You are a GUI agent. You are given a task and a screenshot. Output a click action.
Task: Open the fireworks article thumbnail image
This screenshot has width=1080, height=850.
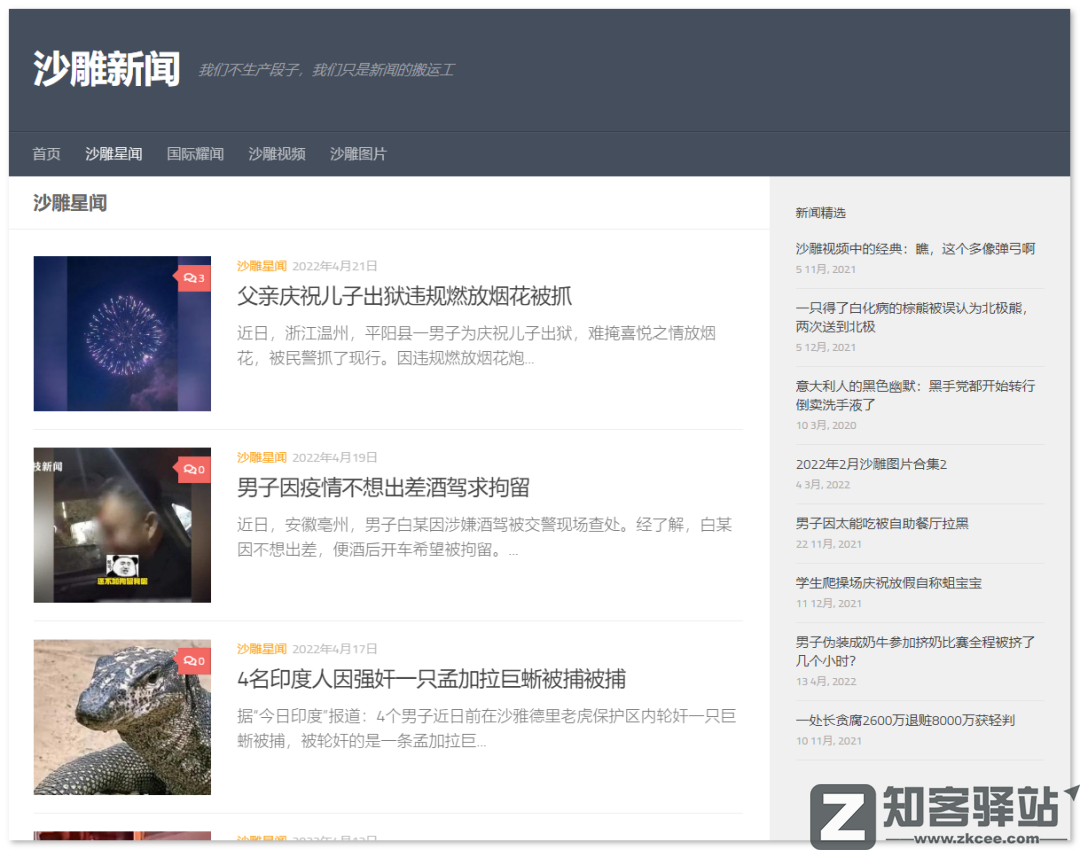122,333
